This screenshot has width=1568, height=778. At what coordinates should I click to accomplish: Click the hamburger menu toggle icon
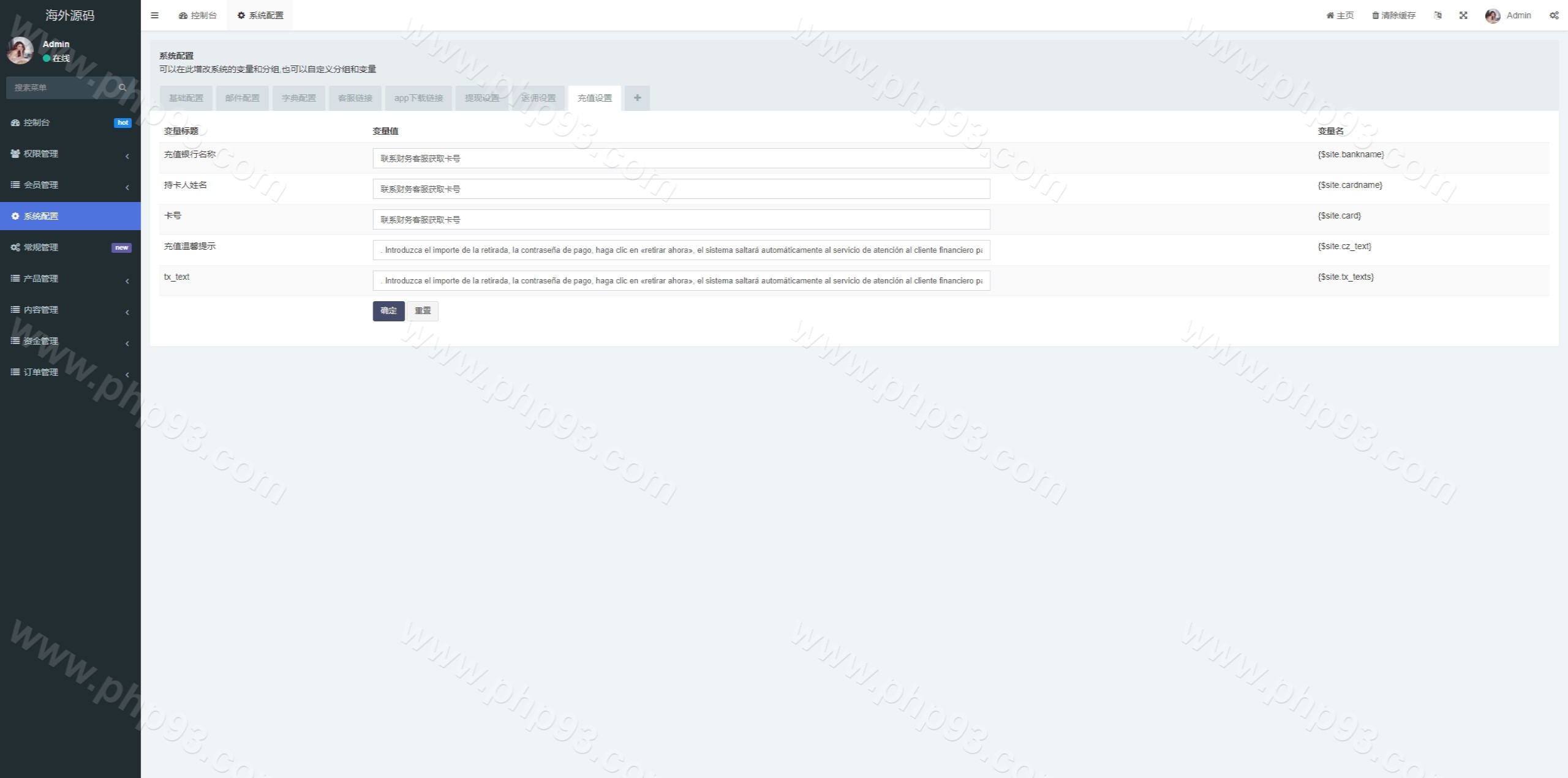tap(154, 15)
